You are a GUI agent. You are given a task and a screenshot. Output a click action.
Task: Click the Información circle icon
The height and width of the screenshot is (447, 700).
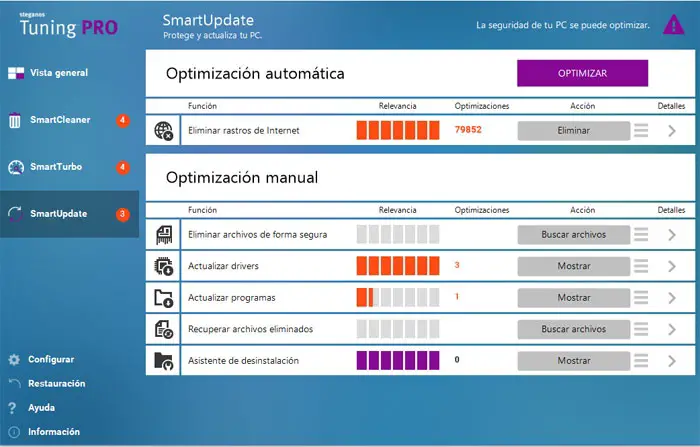pyautogui.click(x=14, y=432)
